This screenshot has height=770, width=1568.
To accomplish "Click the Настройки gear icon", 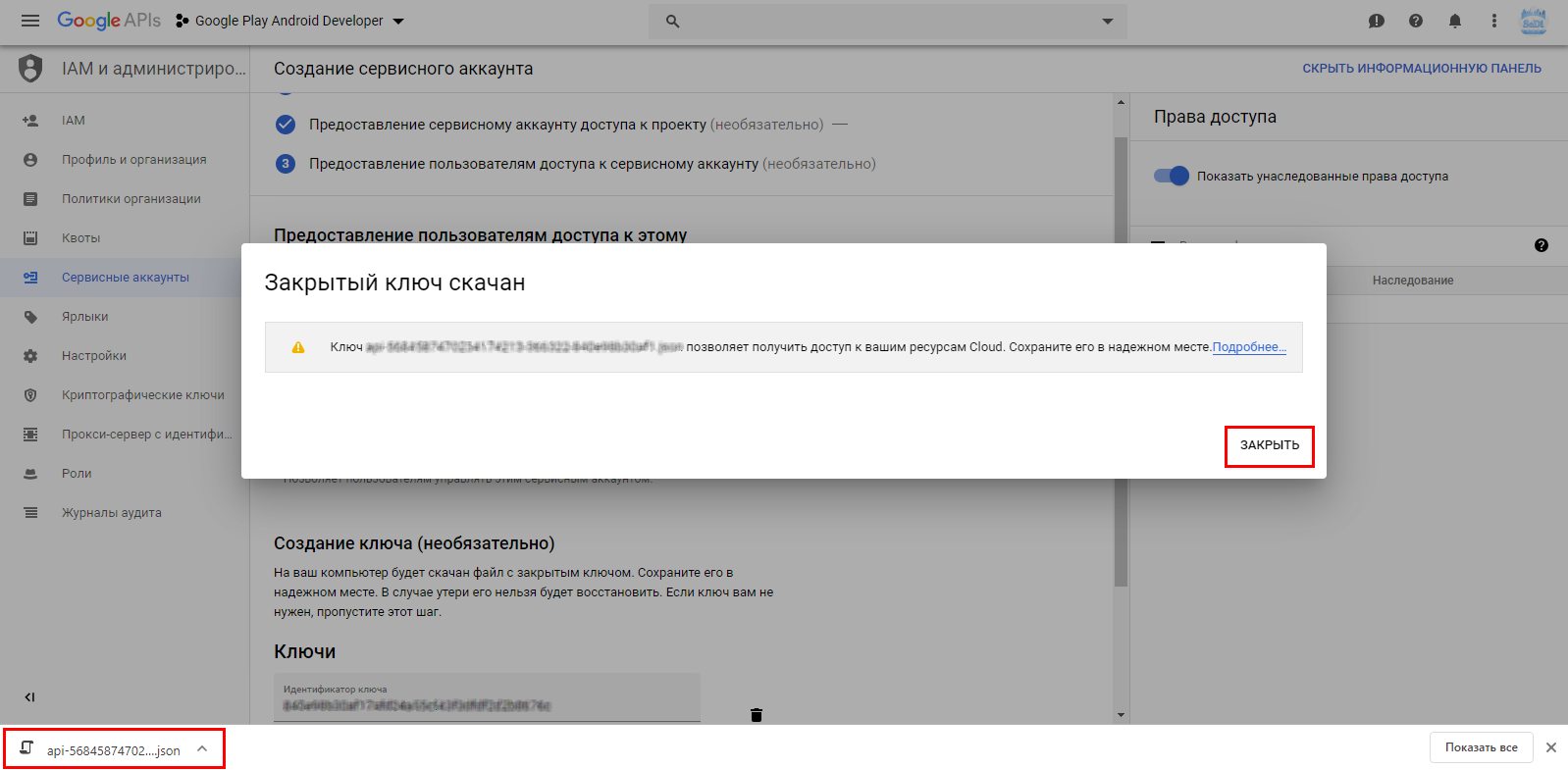I will 30,356.
